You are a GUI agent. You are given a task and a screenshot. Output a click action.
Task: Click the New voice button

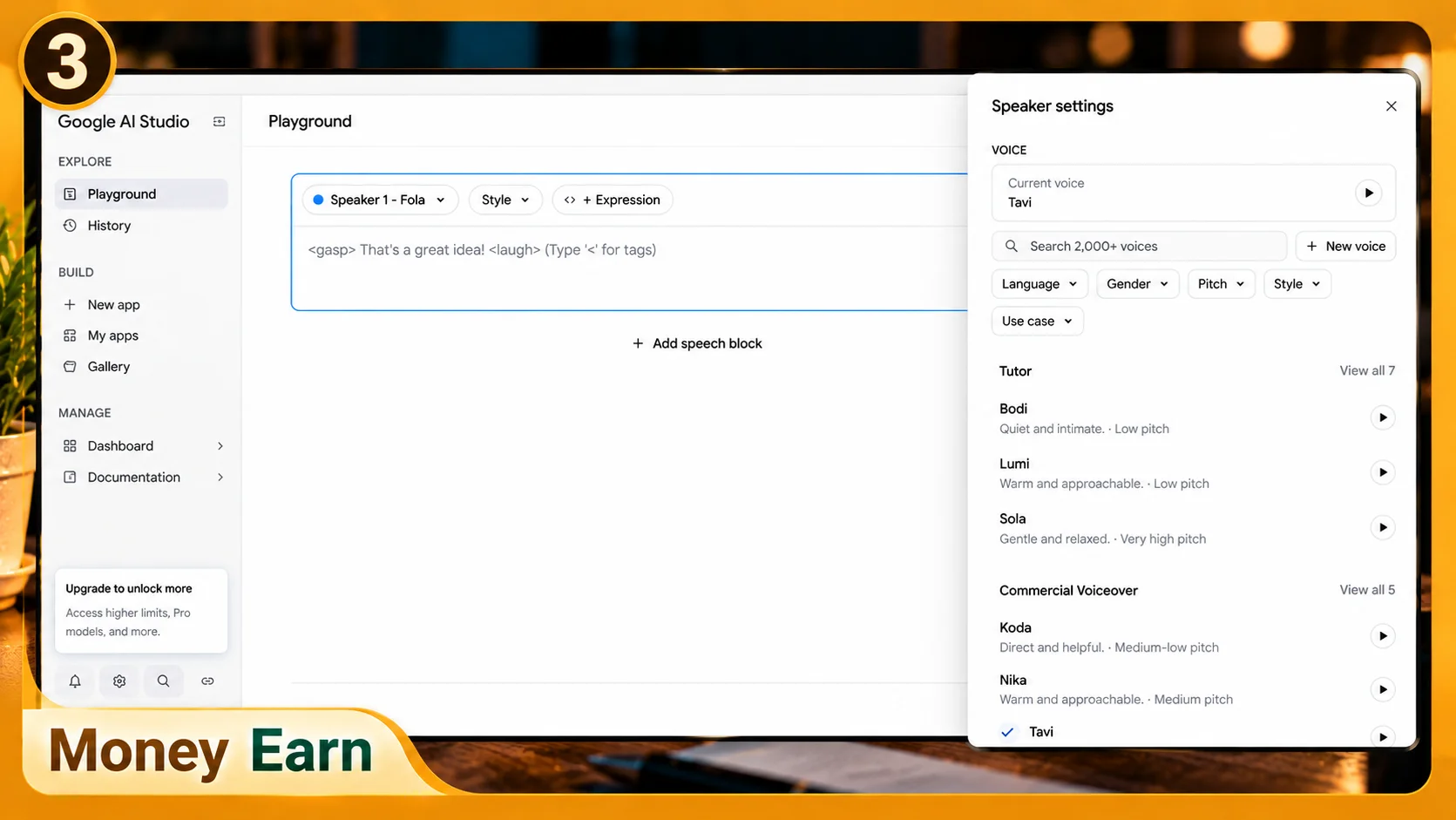[x=1346, y=247]
